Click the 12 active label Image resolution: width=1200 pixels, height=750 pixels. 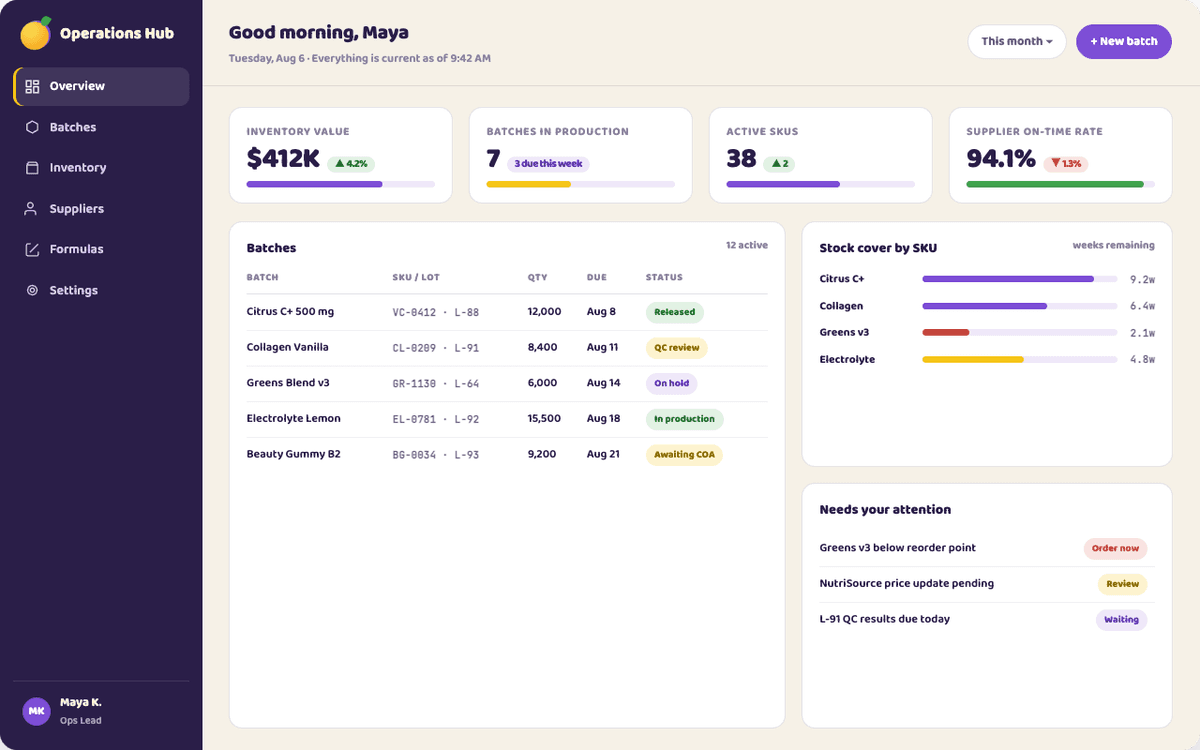click(747, 245)
